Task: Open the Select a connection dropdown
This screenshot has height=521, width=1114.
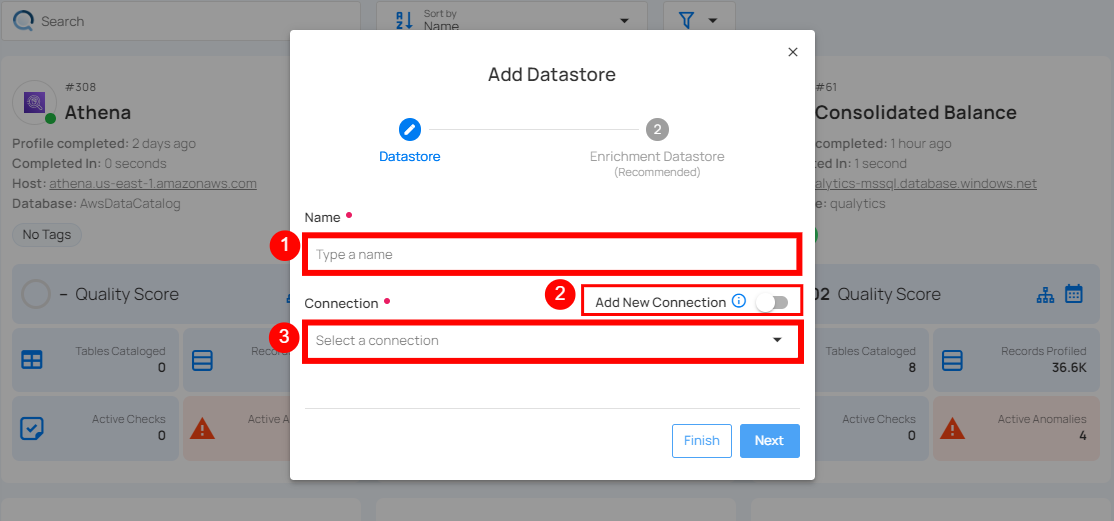Action: click(552, 341)
